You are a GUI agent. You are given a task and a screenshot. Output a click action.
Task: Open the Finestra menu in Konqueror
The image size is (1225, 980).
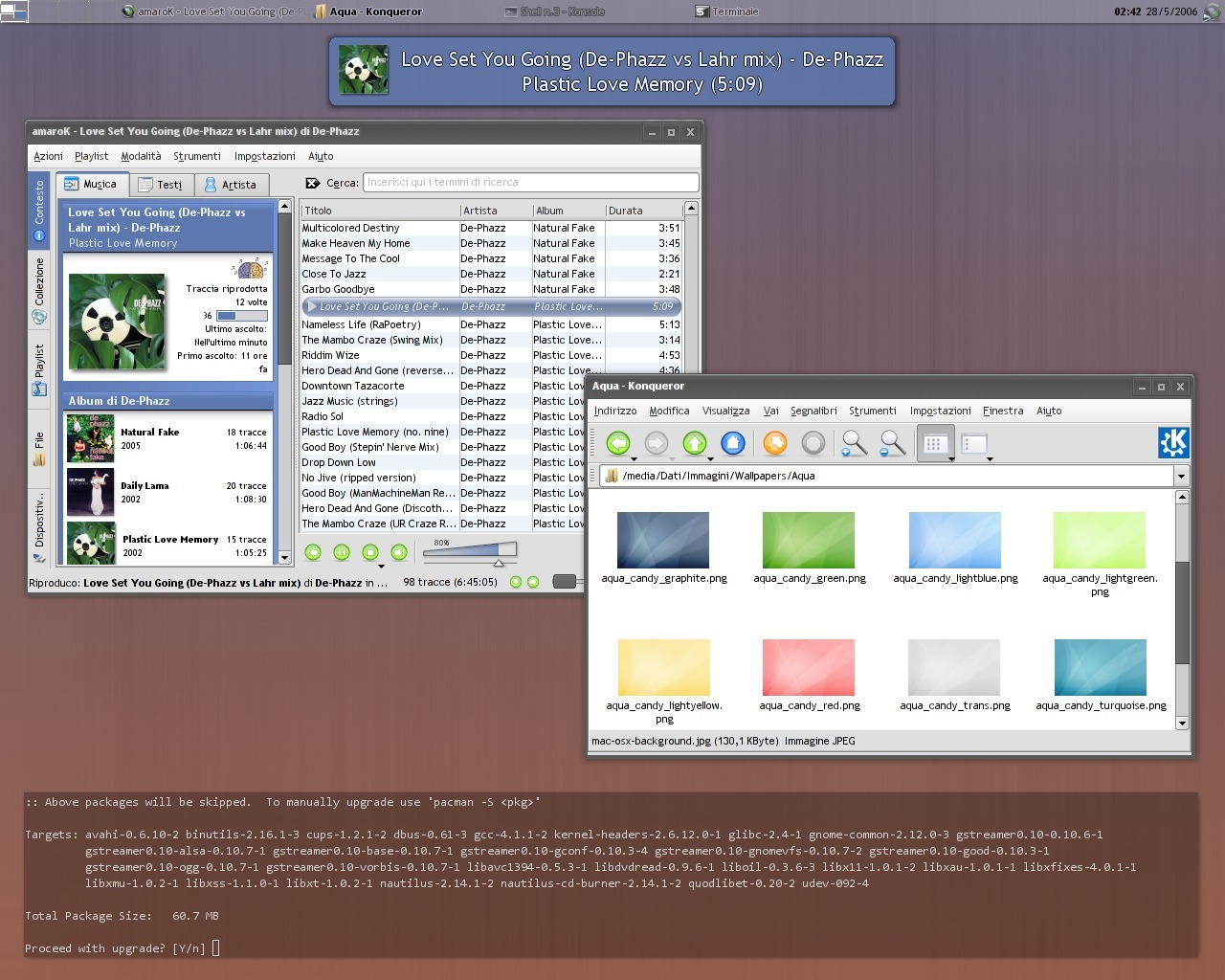1003,411
